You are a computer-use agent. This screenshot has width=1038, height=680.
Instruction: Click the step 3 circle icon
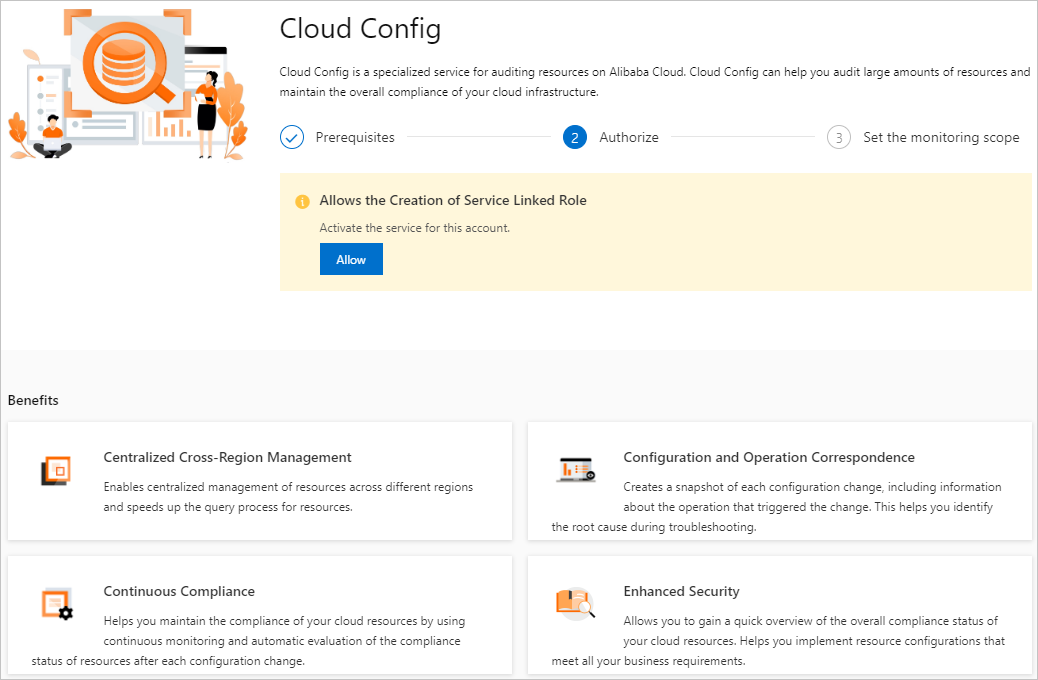(839, 137)
